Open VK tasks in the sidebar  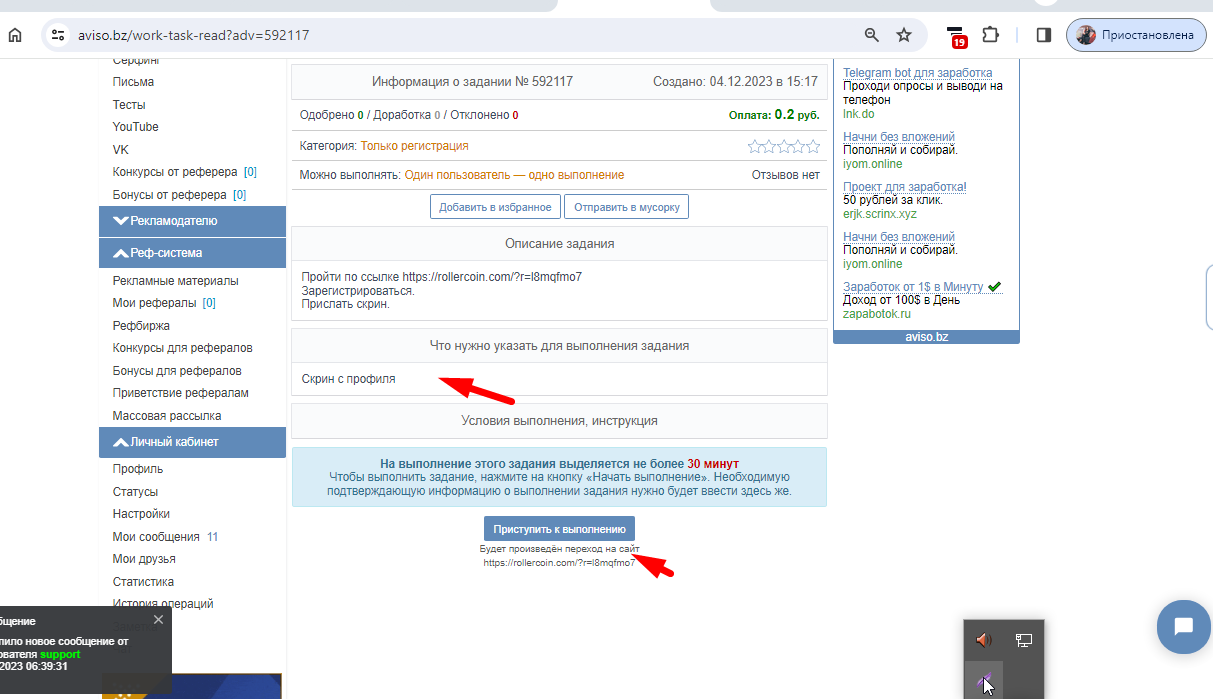[x=121, y=150]
